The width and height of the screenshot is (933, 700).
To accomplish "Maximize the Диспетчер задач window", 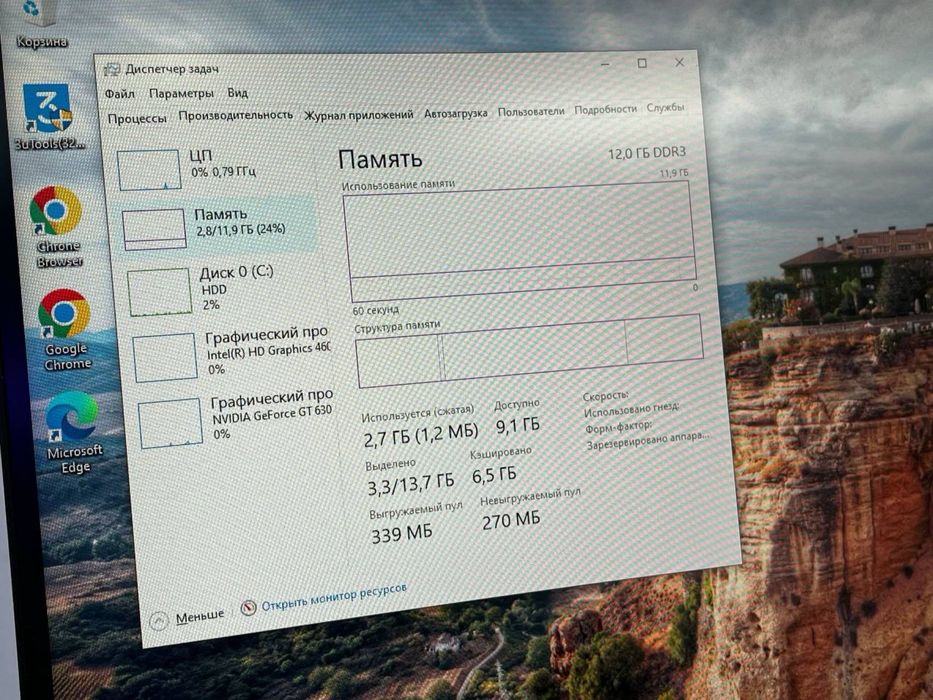I will 642,63.
